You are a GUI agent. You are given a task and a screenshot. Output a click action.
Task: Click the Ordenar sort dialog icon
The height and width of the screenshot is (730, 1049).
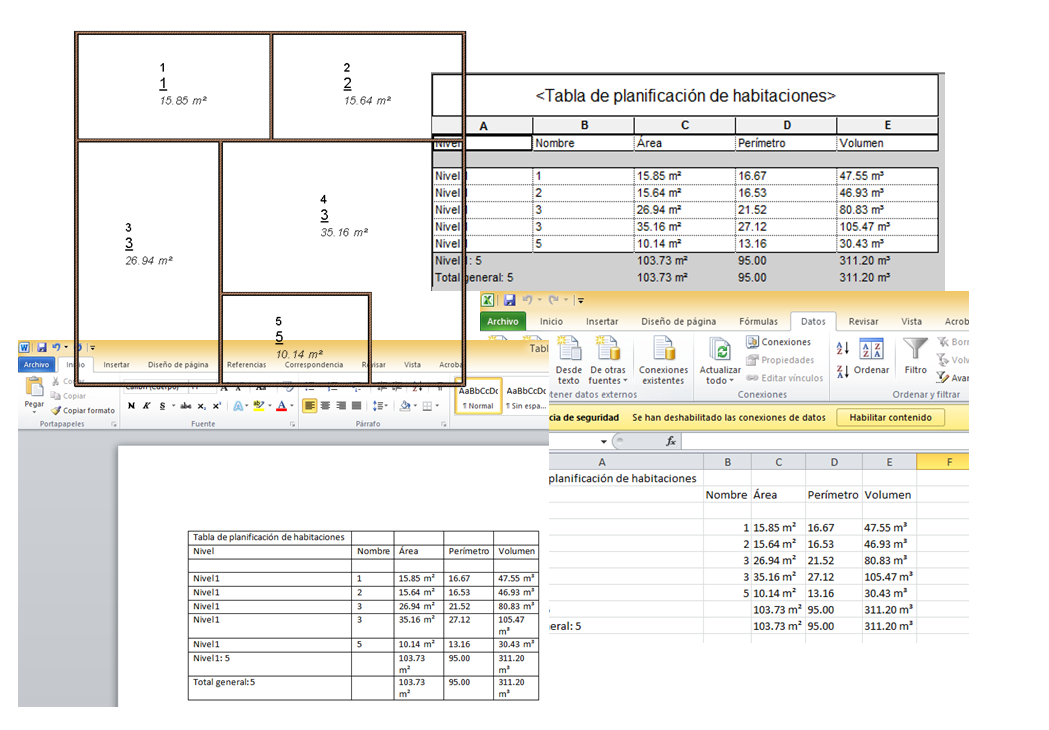click(871, 350)
